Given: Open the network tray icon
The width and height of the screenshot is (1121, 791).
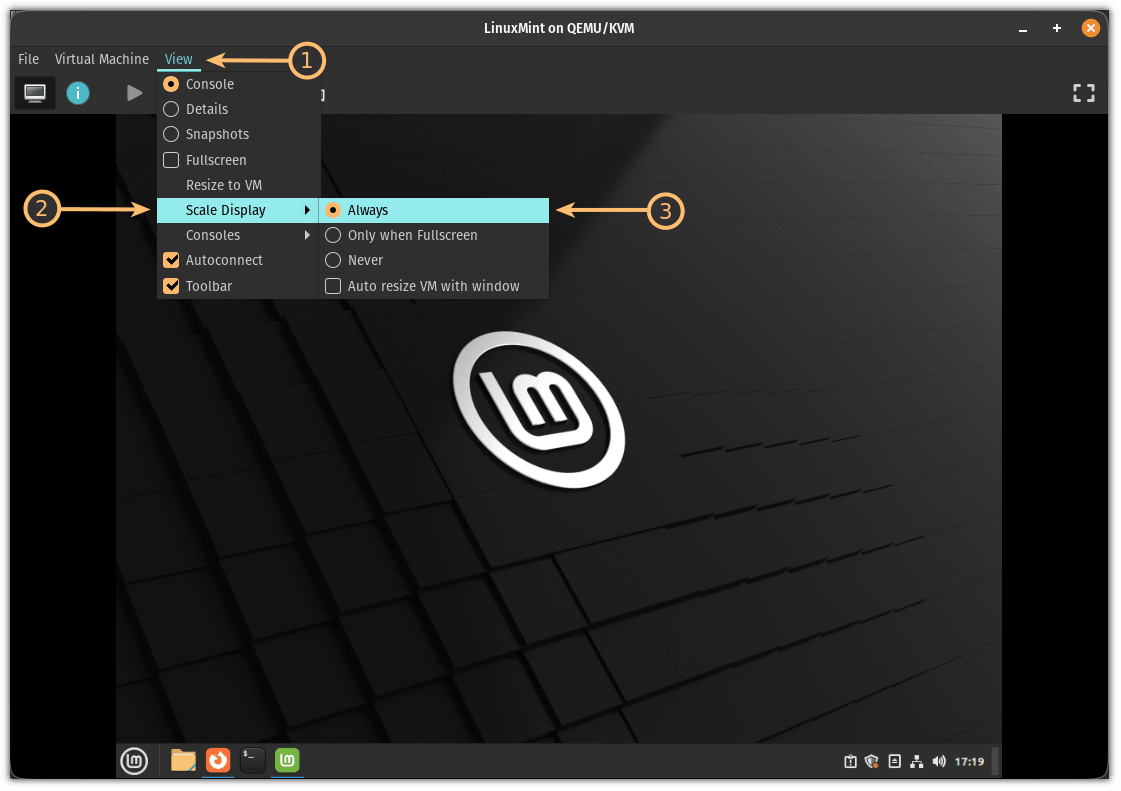Looking at the screenshot, I should coord(916,761).
